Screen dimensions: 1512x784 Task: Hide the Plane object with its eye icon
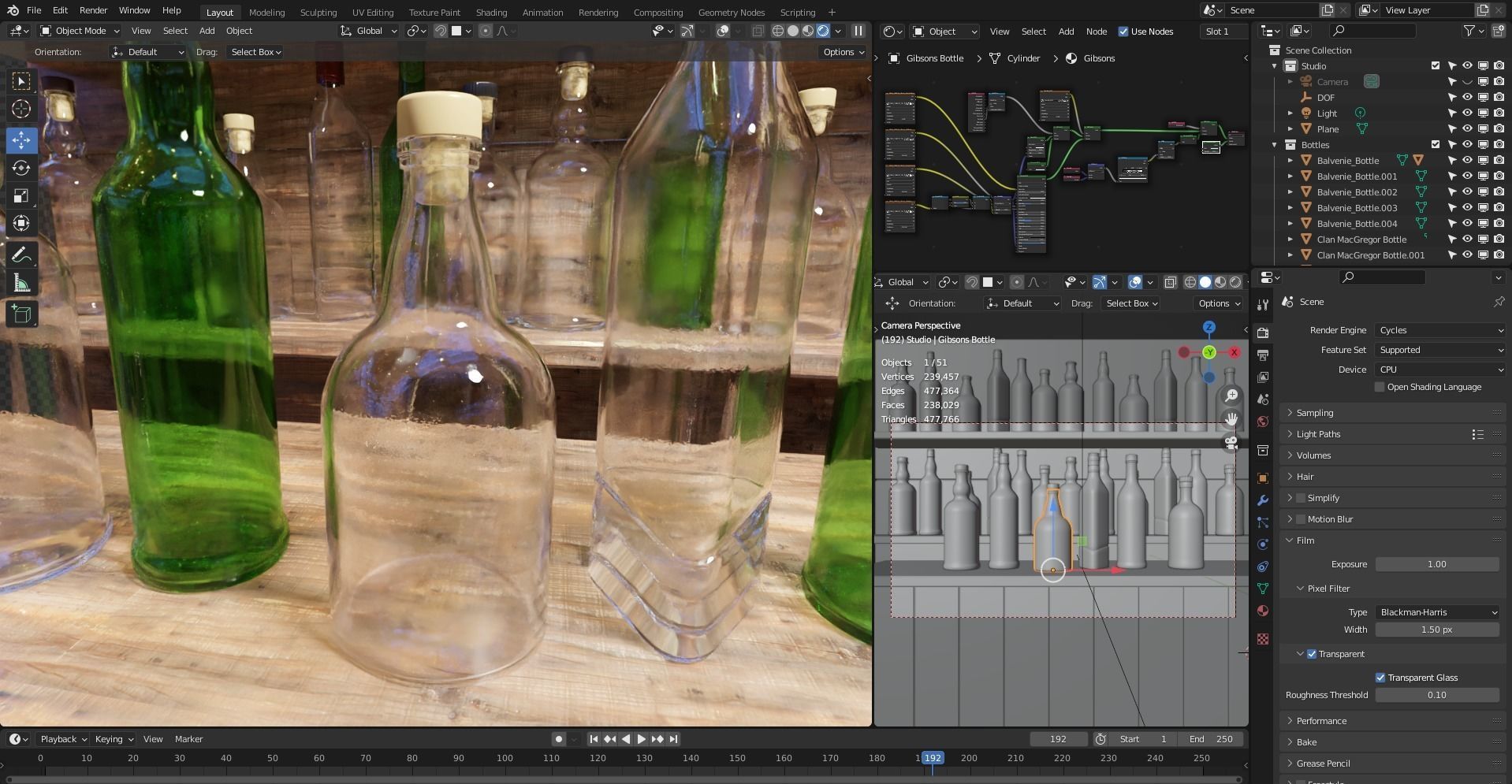(x=1467, y=129)
